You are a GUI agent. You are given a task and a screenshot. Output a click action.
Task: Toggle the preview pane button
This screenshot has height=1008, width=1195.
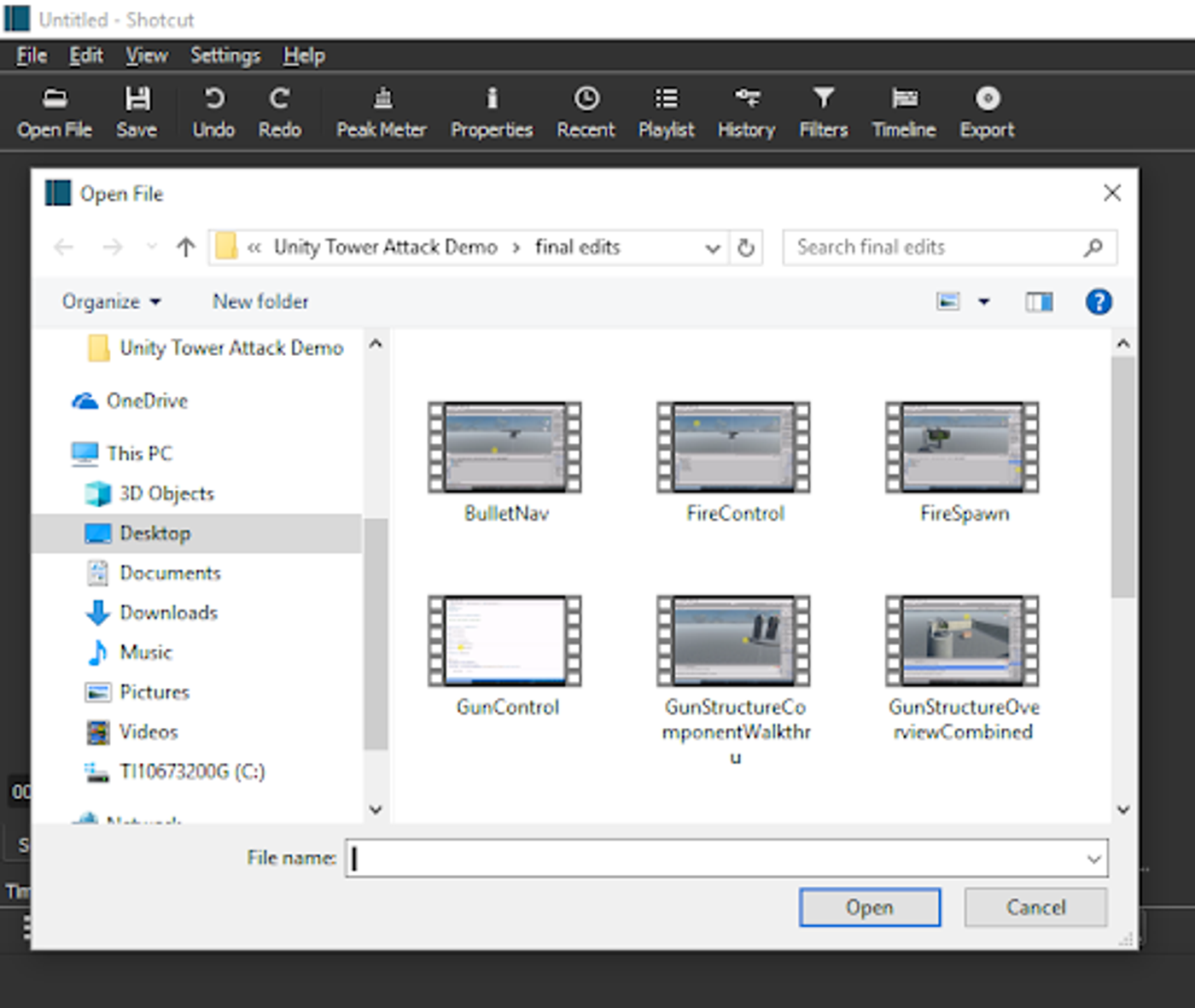pyautogui.click(x=1038, y=301)
